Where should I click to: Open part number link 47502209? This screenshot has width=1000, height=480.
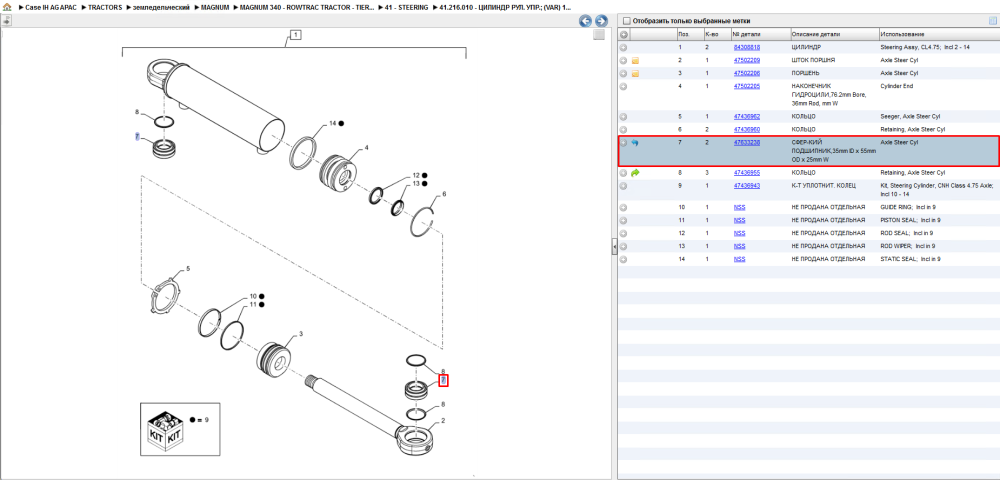point(747,61)
